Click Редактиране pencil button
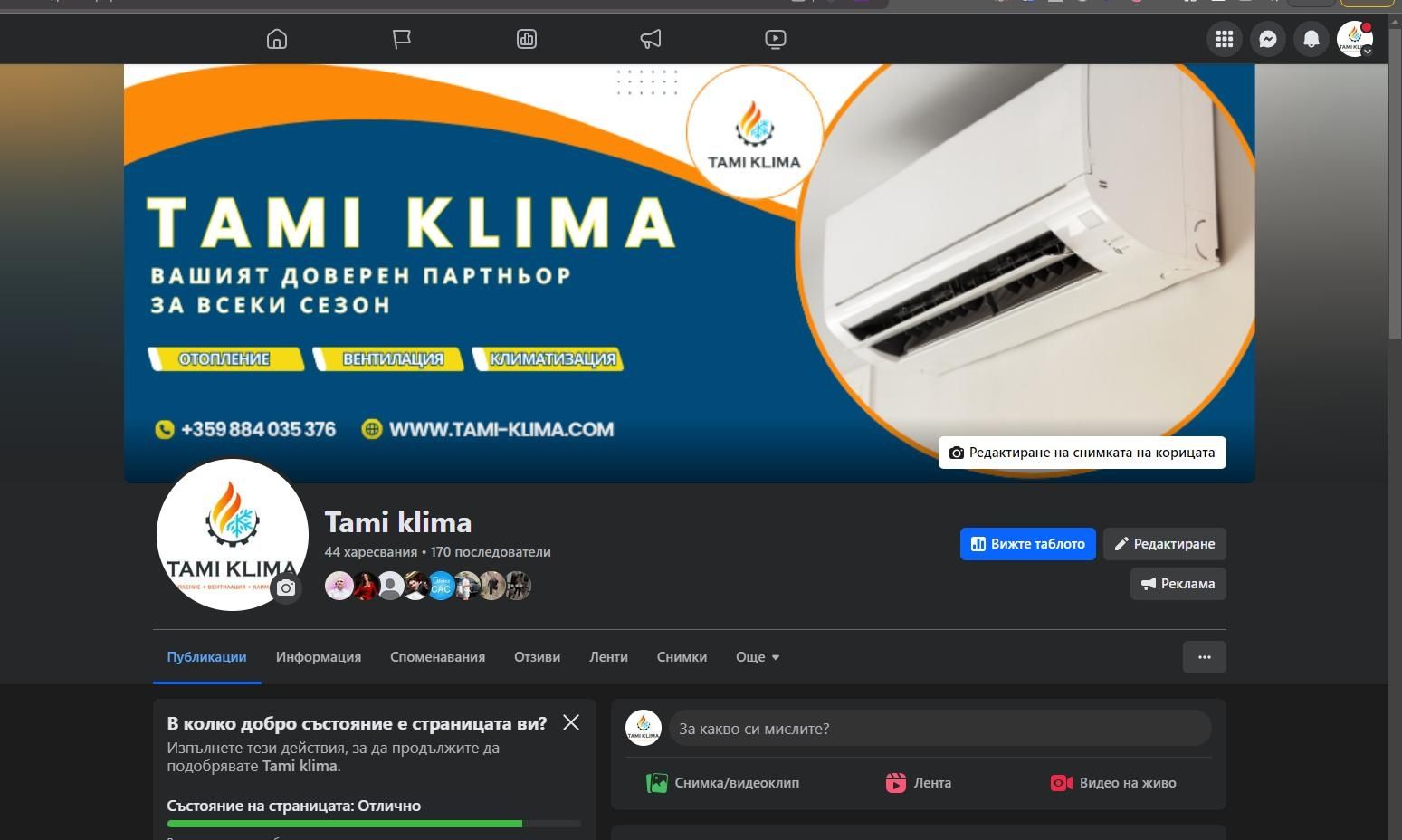This screenshot has height=840, width=1402. point(1165,544)
